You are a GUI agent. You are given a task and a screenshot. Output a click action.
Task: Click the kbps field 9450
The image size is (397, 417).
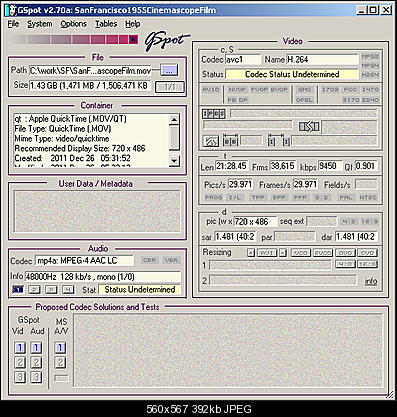coord(330,166)
